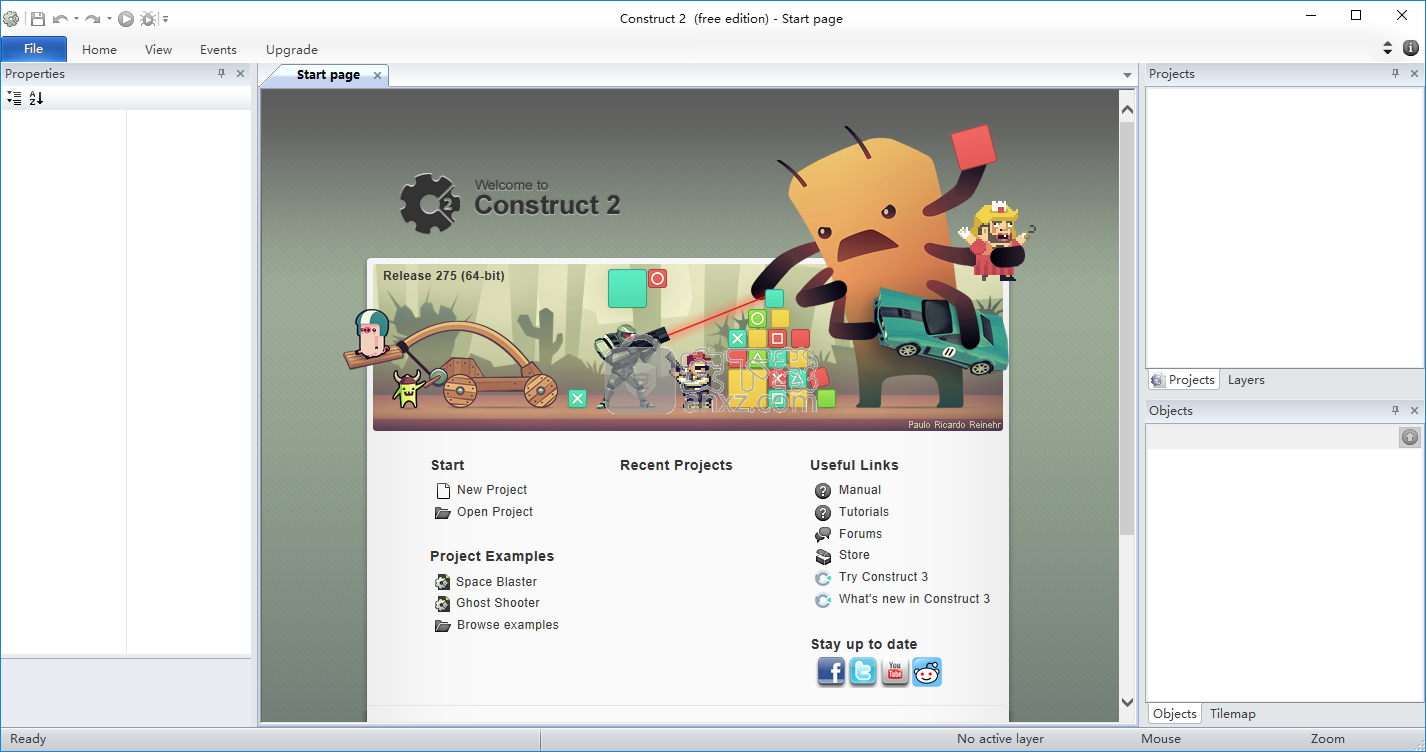Click the Save icon in quick access toolbar

[38, 19]
